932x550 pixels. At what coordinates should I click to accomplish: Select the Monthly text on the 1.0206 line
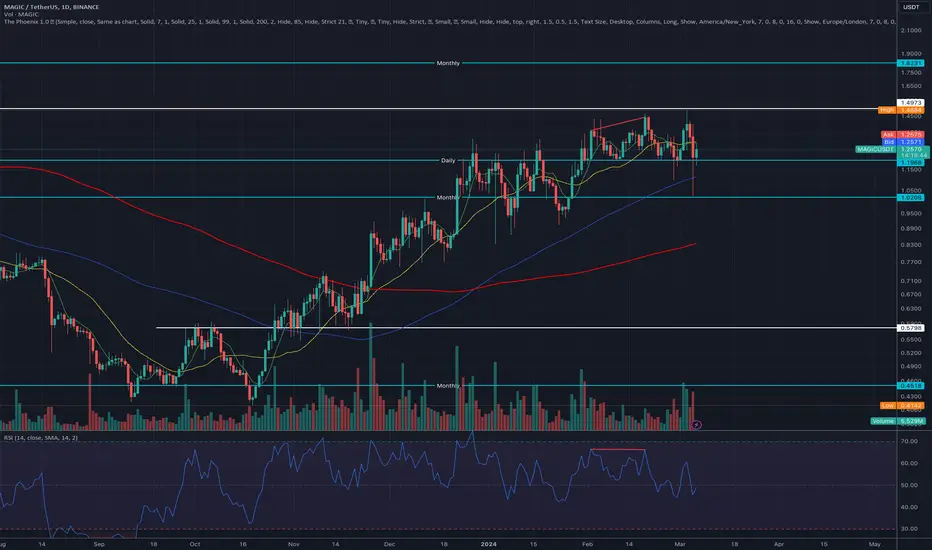(x=448, y=197)
